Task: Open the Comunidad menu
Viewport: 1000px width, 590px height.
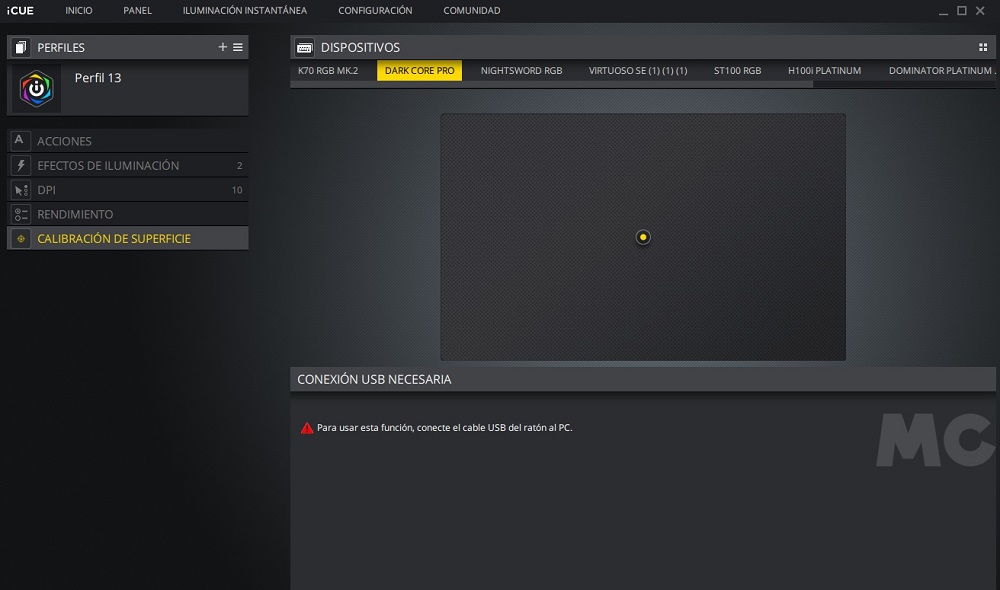Action: click(x=472, y=11)
